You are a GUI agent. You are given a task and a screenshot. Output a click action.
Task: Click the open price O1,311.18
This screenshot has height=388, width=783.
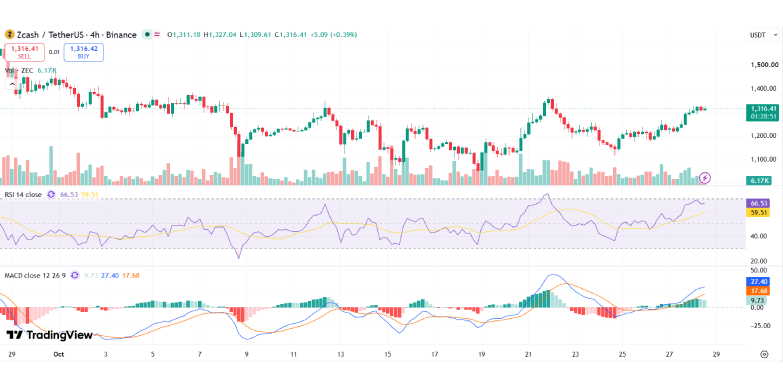pos(184,34)
